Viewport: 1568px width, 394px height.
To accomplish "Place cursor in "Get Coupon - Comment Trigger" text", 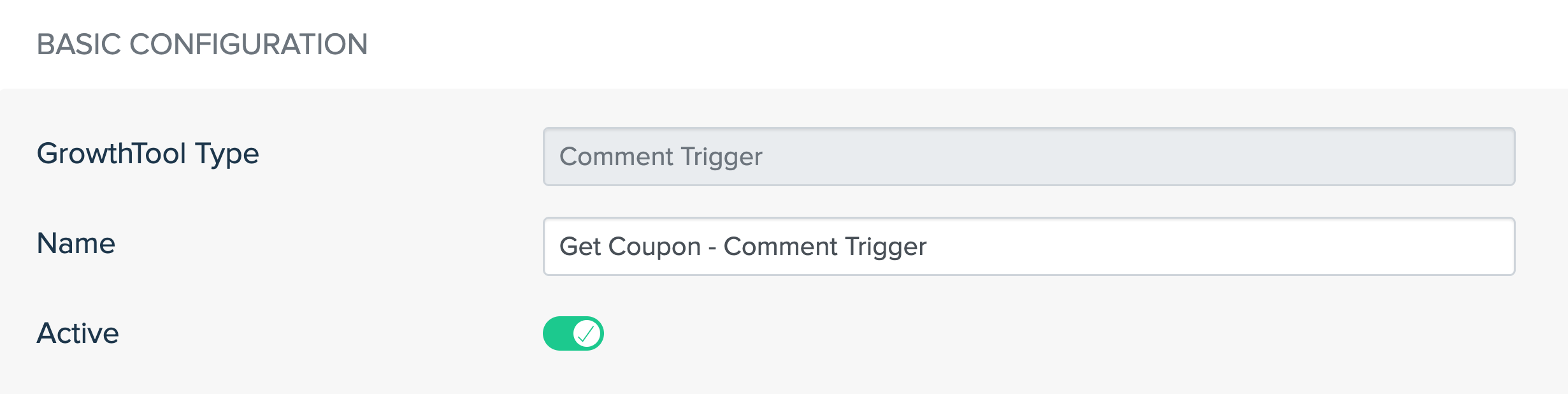I will click(x=742, y=247).
